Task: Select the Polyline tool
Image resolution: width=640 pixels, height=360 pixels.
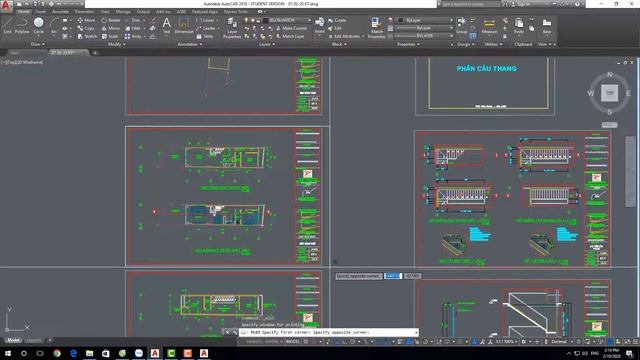Action: (x=22, y=25)
